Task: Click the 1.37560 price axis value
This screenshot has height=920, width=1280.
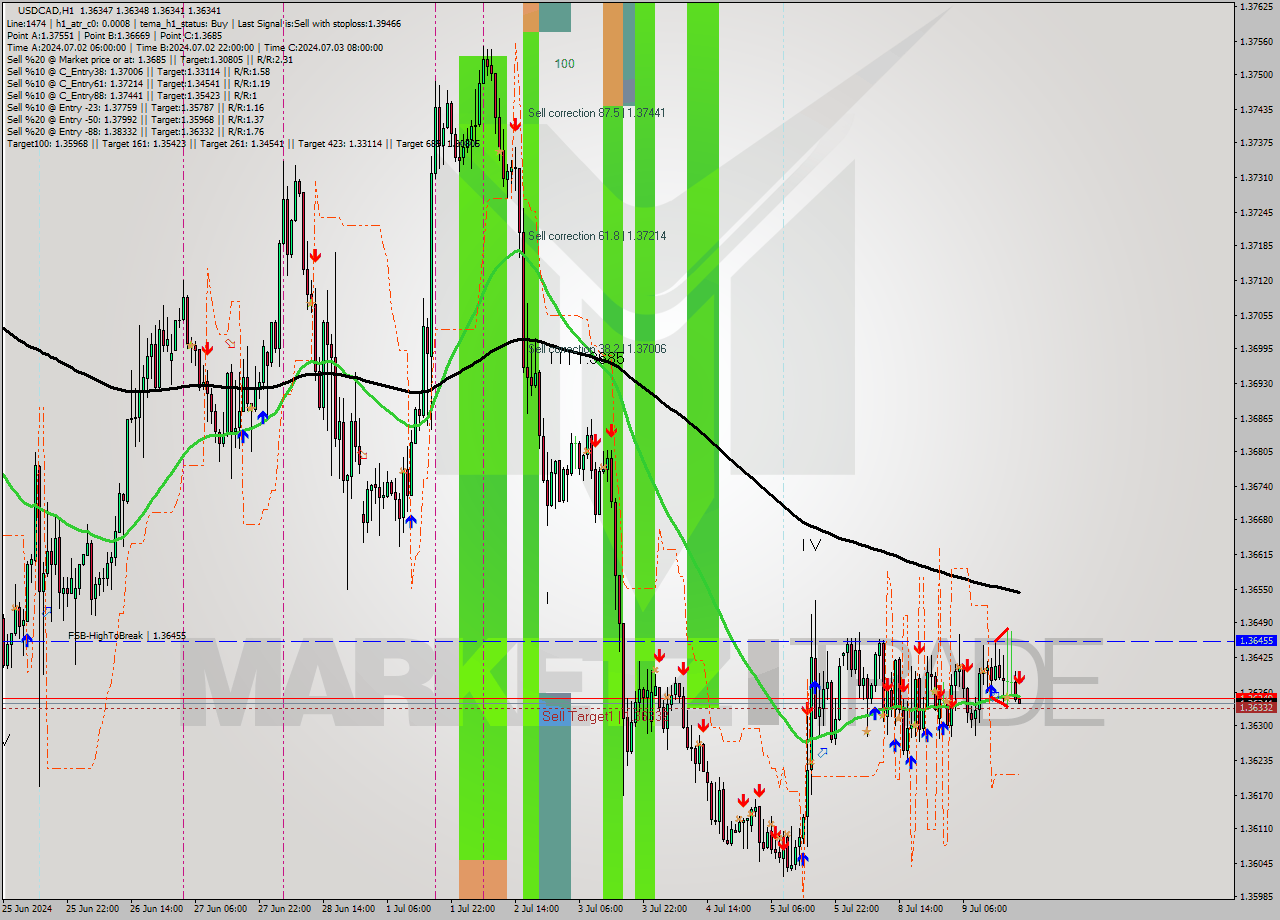Action: point(1256,41)
